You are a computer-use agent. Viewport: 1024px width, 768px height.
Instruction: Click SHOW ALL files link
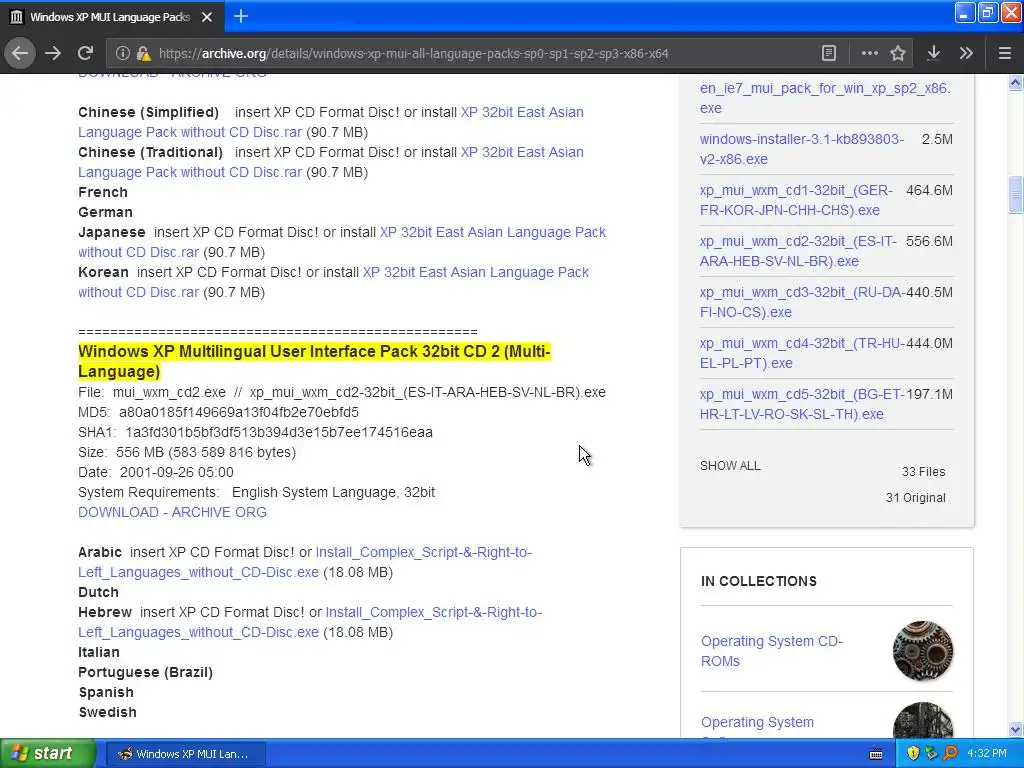(730, 466)
